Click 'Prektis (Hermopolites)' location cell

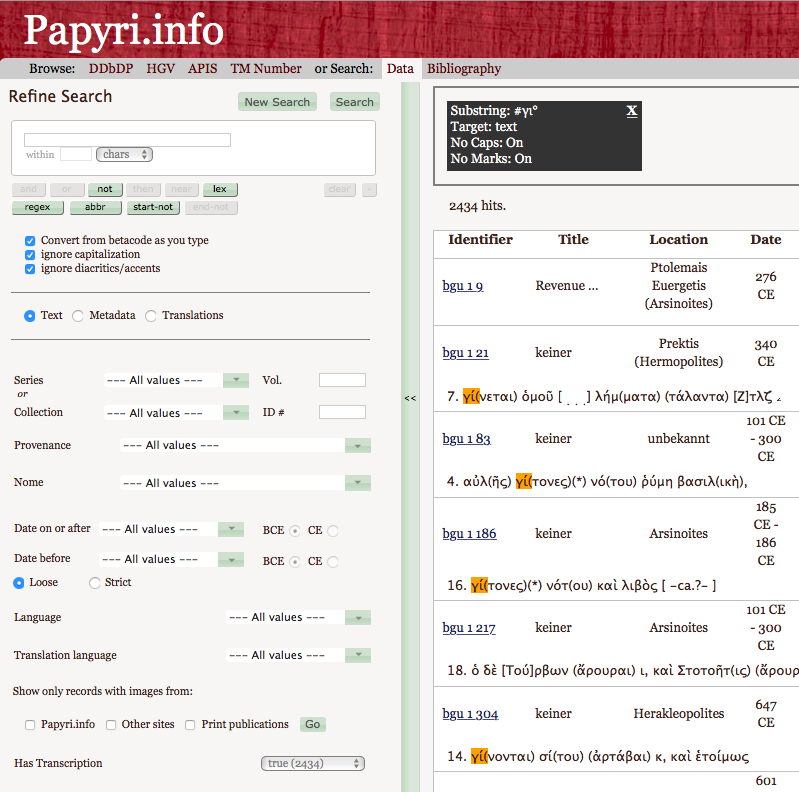678,353
